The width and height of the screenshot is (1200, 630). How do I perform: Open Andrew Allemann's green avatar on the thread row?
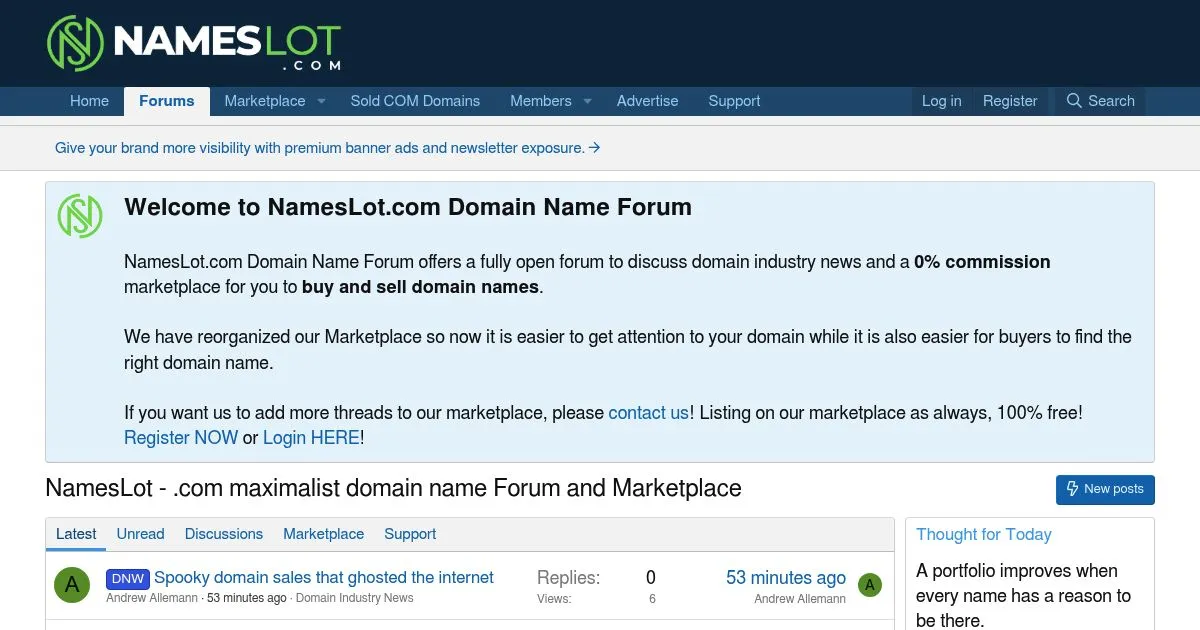71,585
